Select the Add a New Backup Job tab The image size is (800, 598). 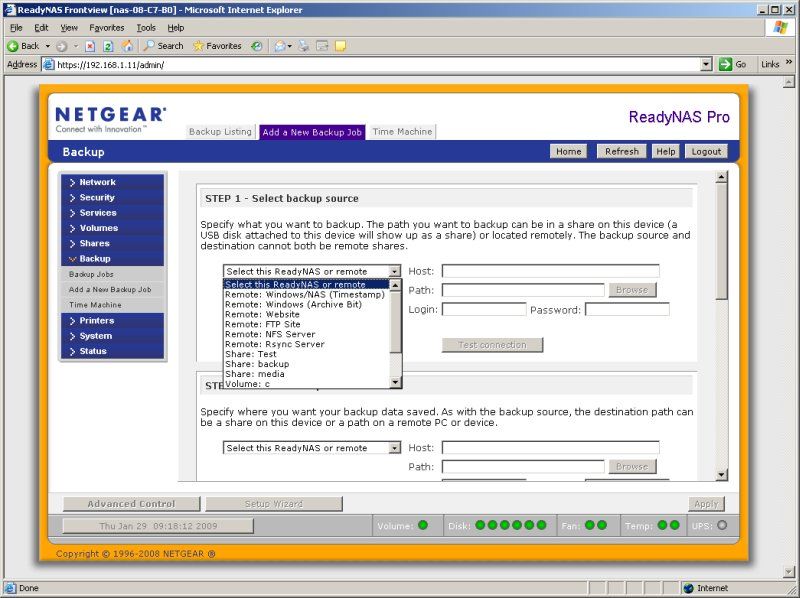click(312, 132)
